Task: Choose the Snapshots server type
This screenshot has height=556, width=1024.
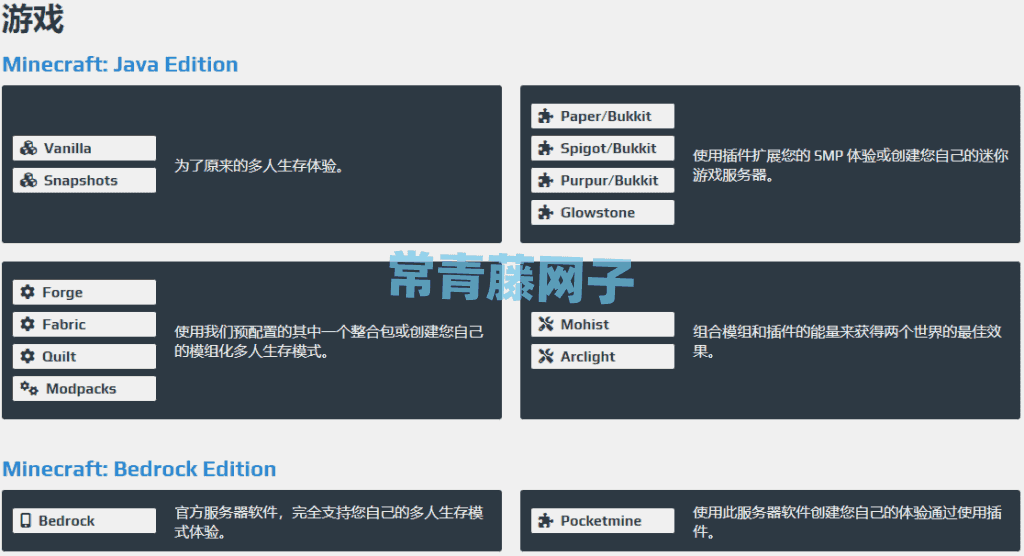Action: click(84, 180)
